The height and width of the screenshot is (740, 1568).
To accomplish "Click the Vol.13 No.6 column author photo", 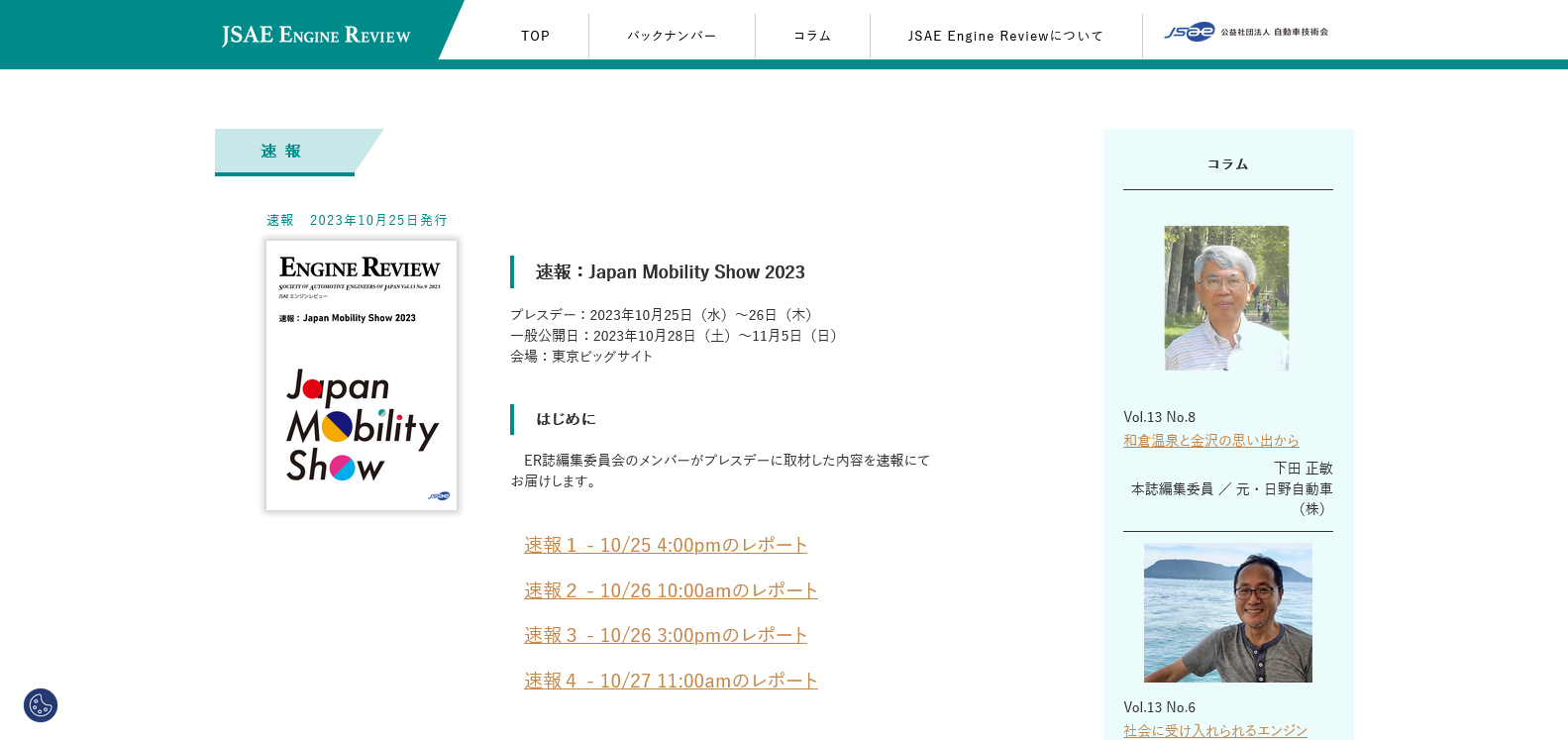I will [1227, 612].
